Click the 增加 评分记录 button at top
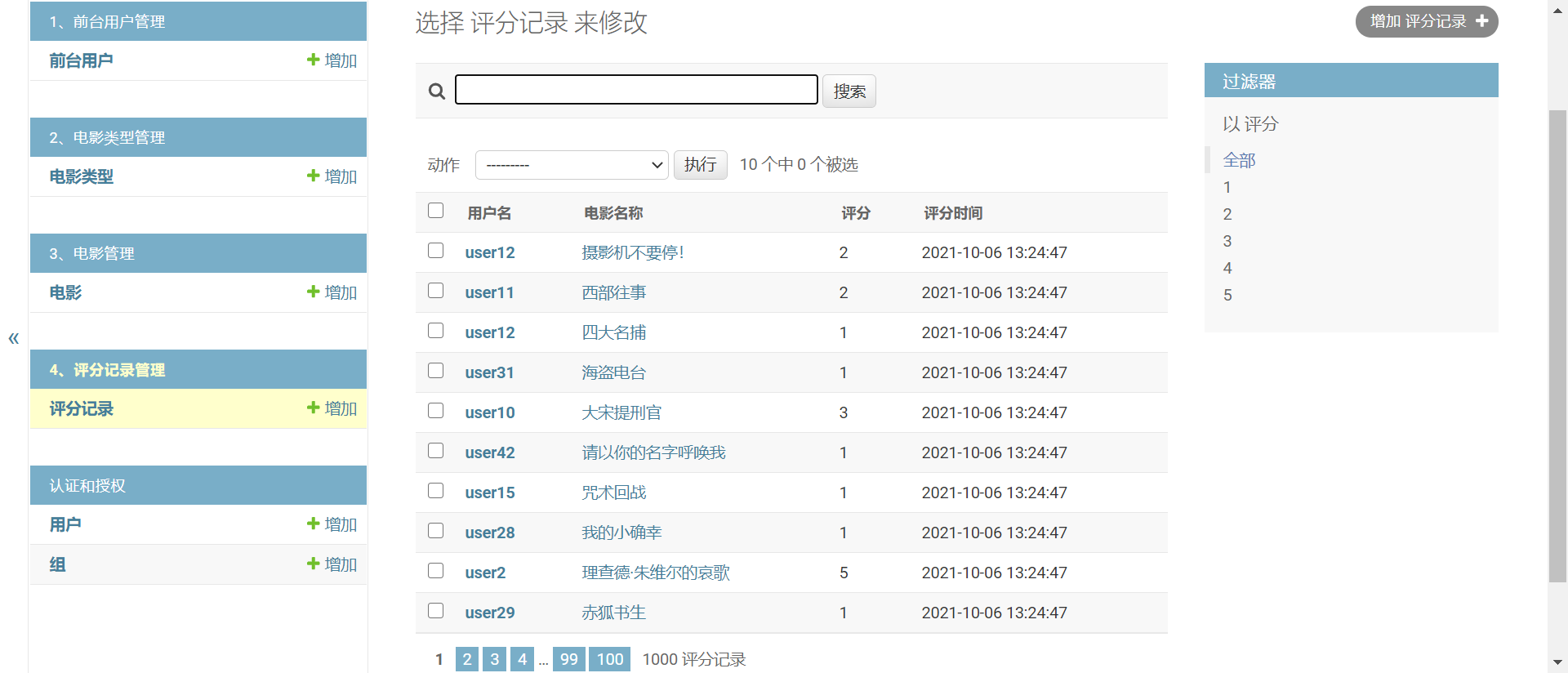Screen dimensions: 1568x673 click(1427, 21)
